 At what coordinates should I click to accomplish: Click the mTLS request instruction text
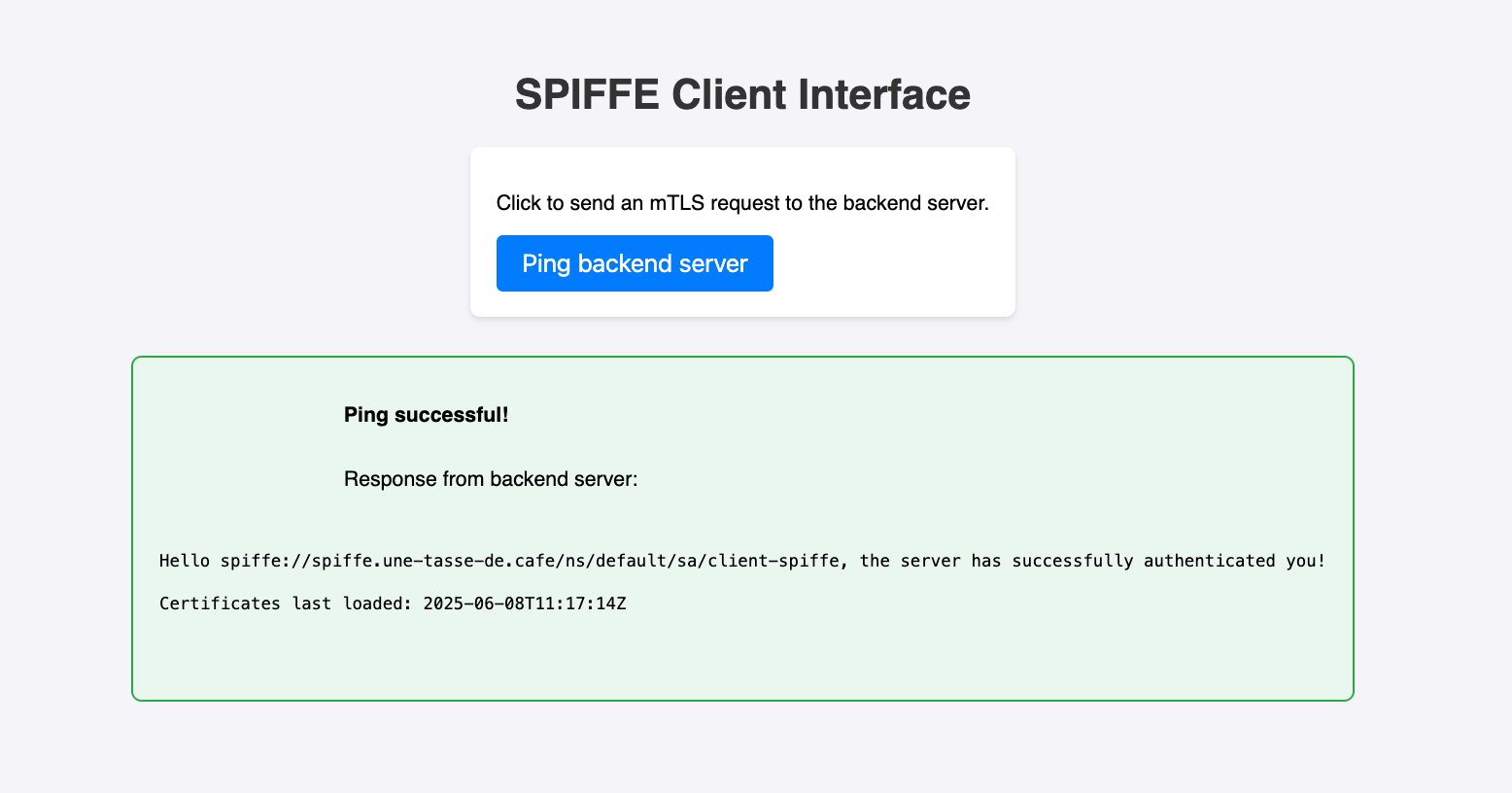(742, 203)
